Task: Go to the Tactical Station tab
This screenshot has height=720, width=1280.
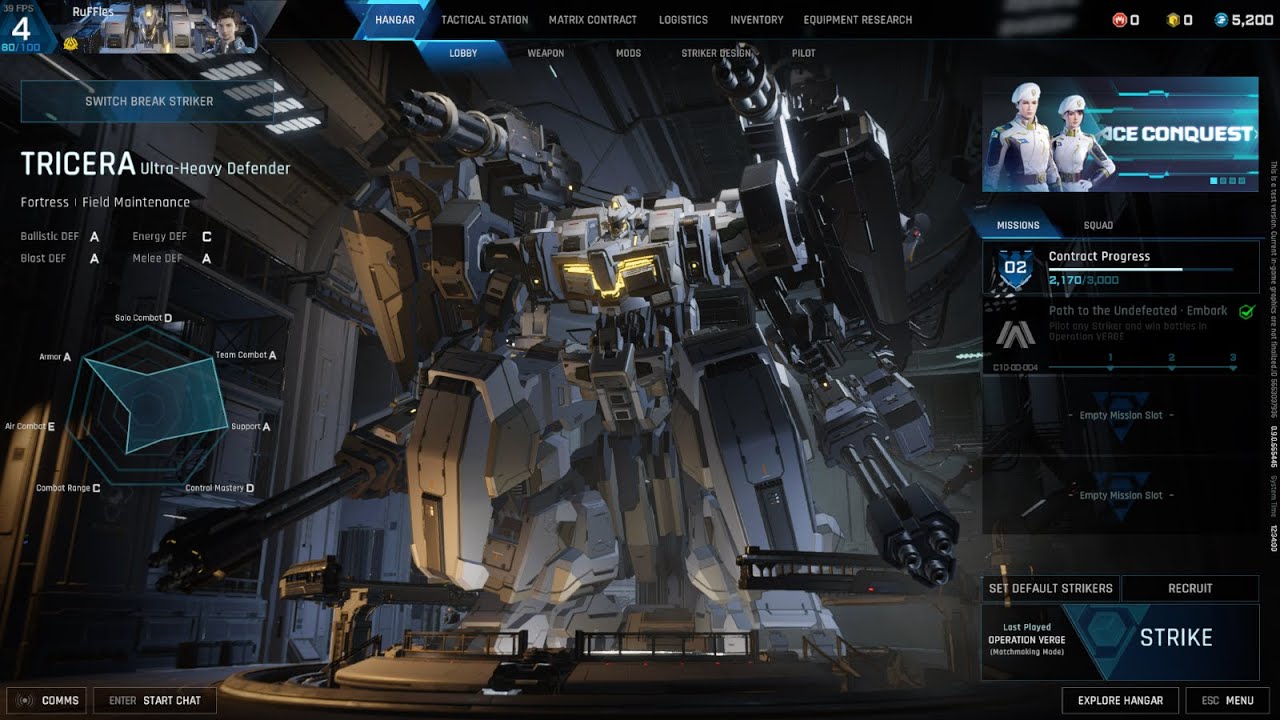Action: point(485,20)
